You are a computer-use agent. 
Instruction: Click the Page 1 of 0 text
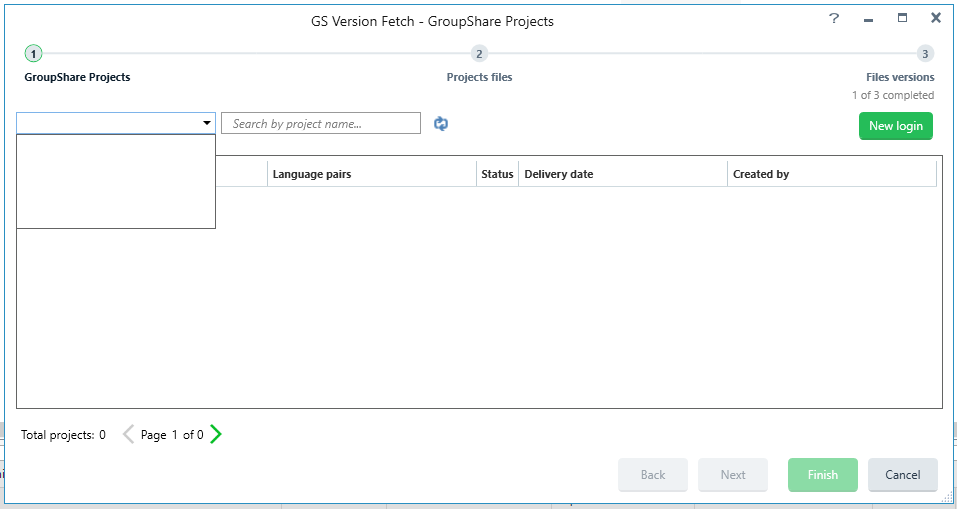[172, 435]
